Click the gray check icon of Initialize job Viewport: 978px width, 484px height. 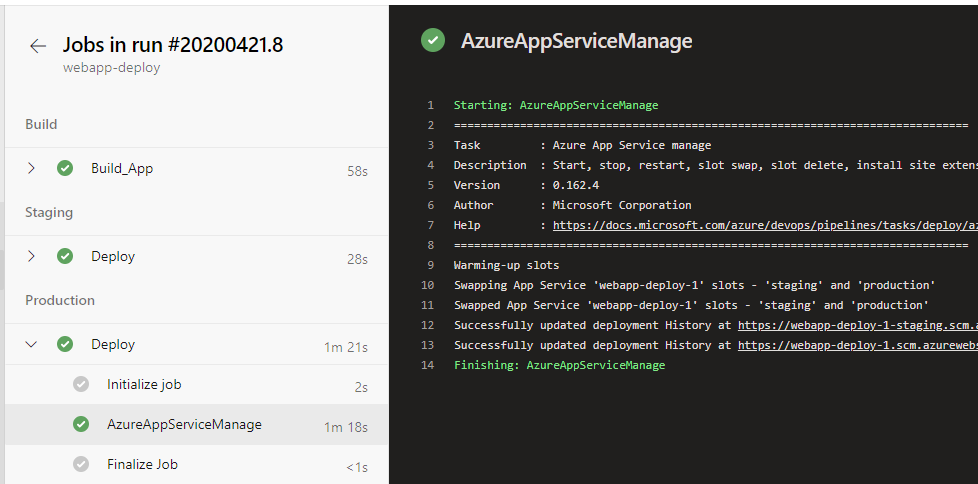80,384
